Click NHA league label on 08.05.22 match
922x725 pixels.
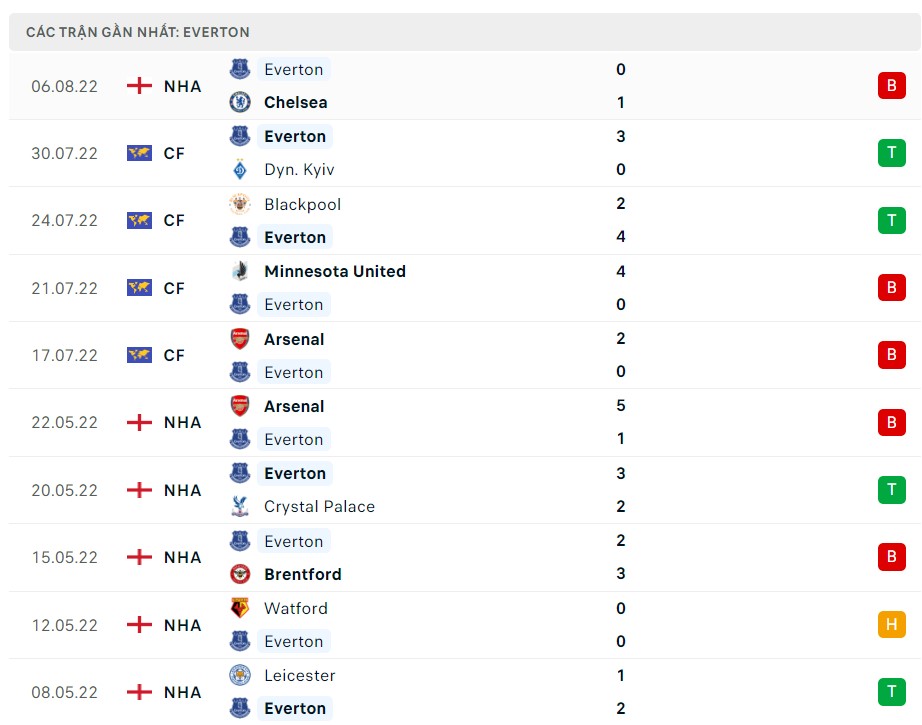click(183, 692)
